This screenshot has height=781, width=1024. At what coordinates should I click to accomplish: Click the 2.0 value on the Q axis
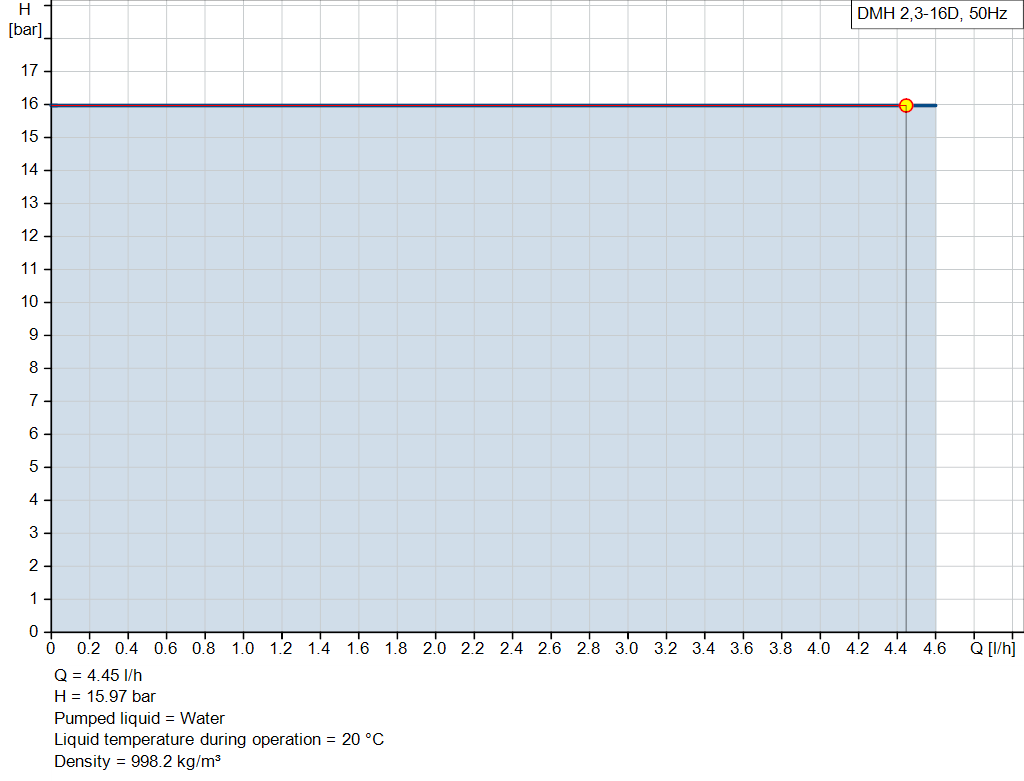click(x=434, y=648)
